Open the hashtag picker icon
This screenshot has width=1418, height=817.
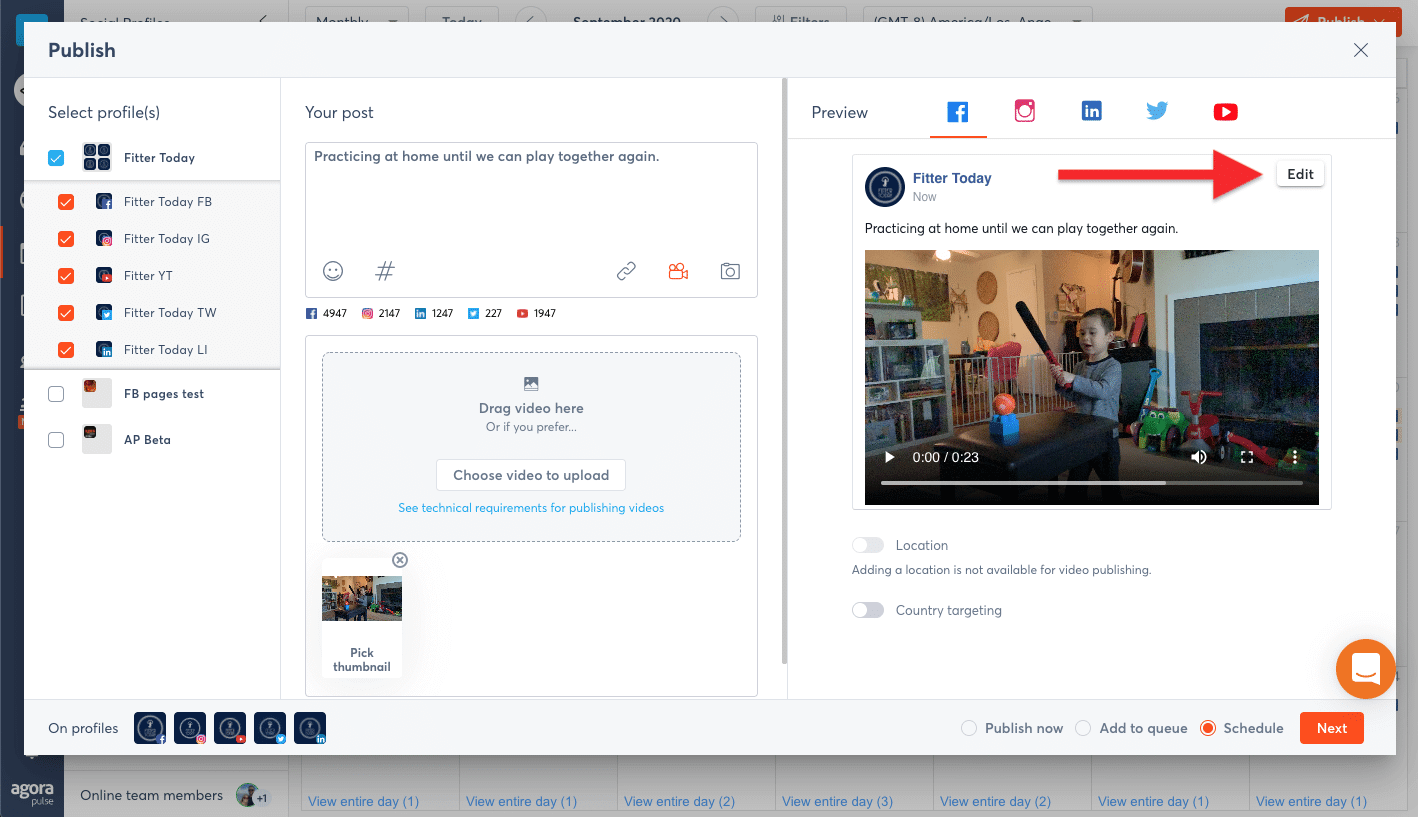pyautogui.click(x=385, y=271)
